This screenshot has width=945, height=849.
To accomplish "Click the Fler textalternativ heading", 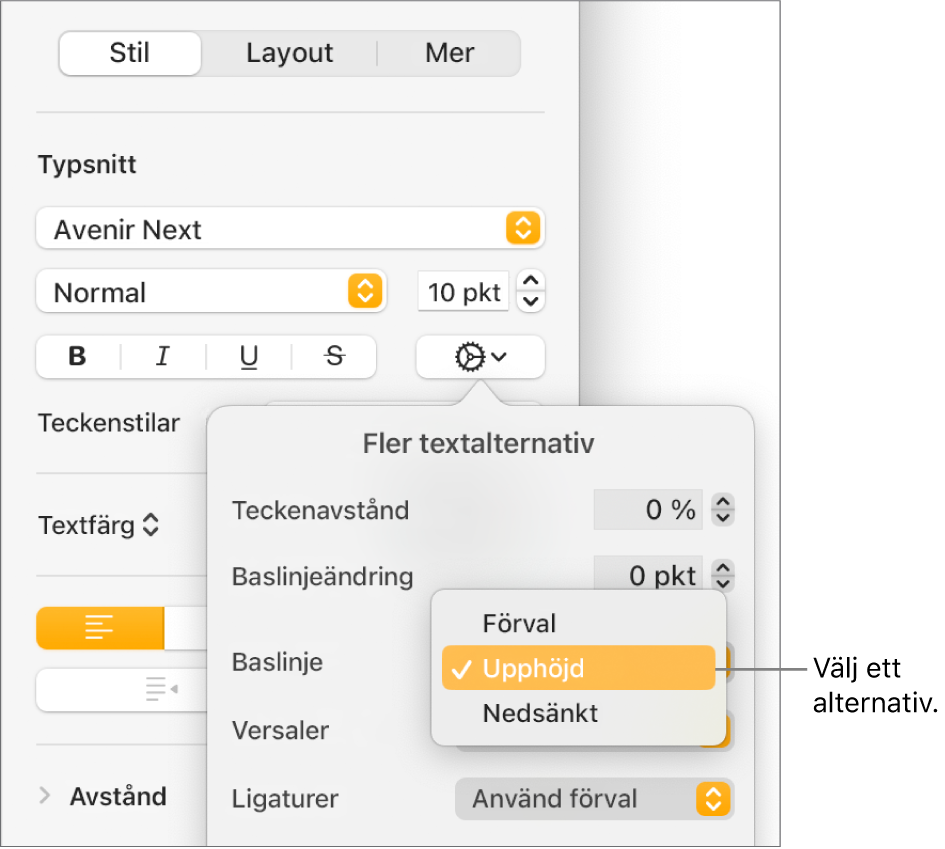I will [x=479, y=443].
